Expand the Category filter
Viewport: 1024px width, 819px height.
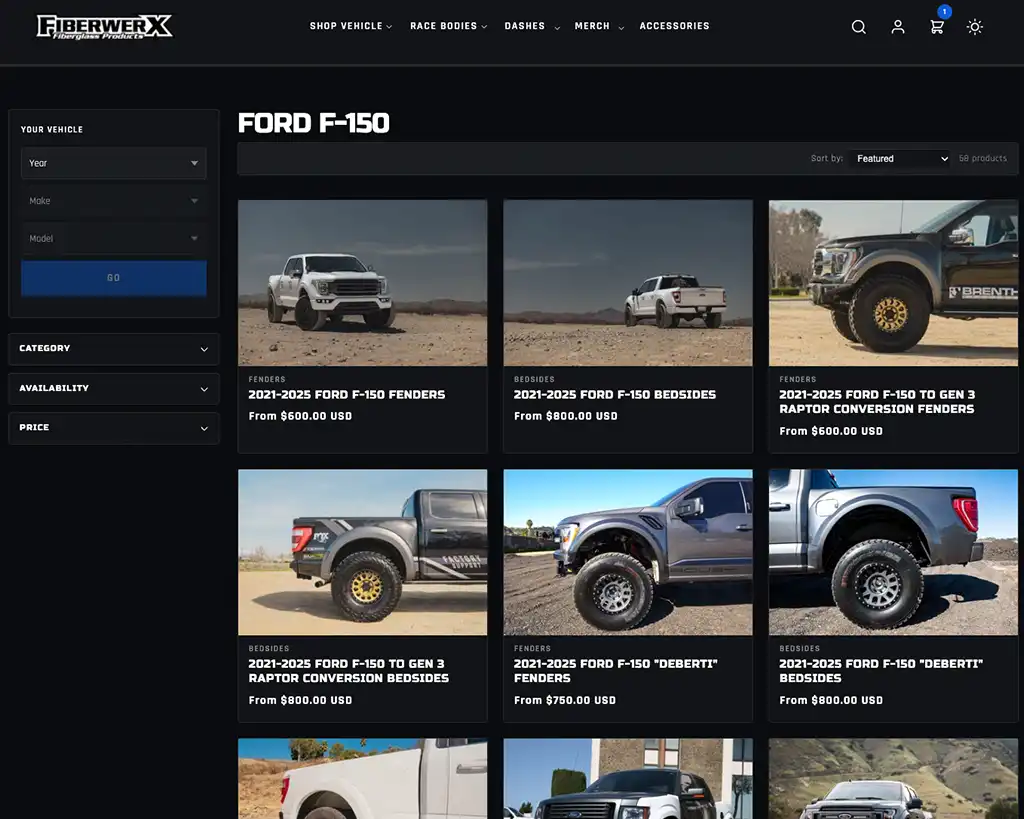114,349
